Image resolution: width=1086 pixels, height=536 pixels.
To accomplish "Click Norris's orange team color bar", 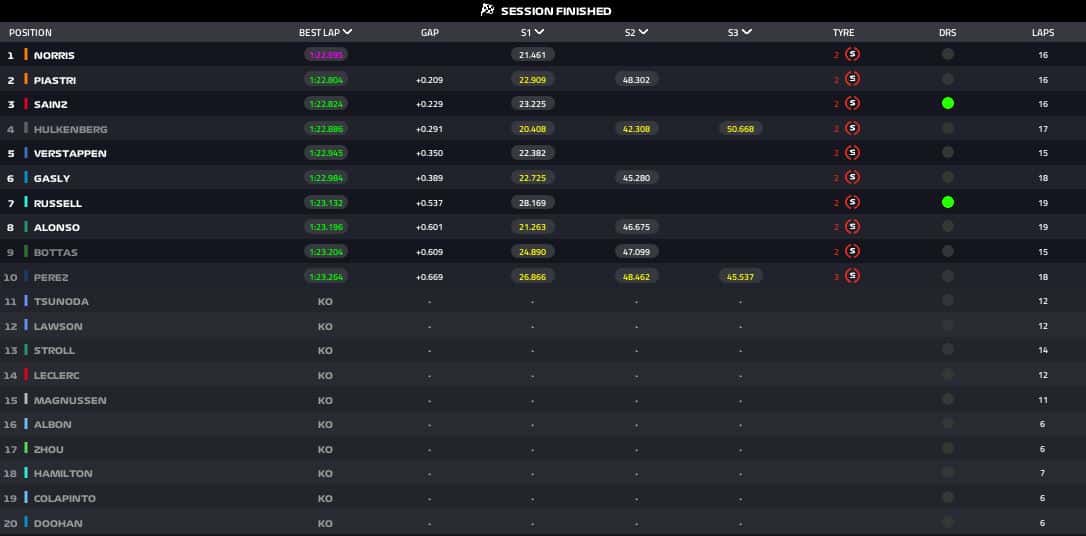I will pos(26,54).
